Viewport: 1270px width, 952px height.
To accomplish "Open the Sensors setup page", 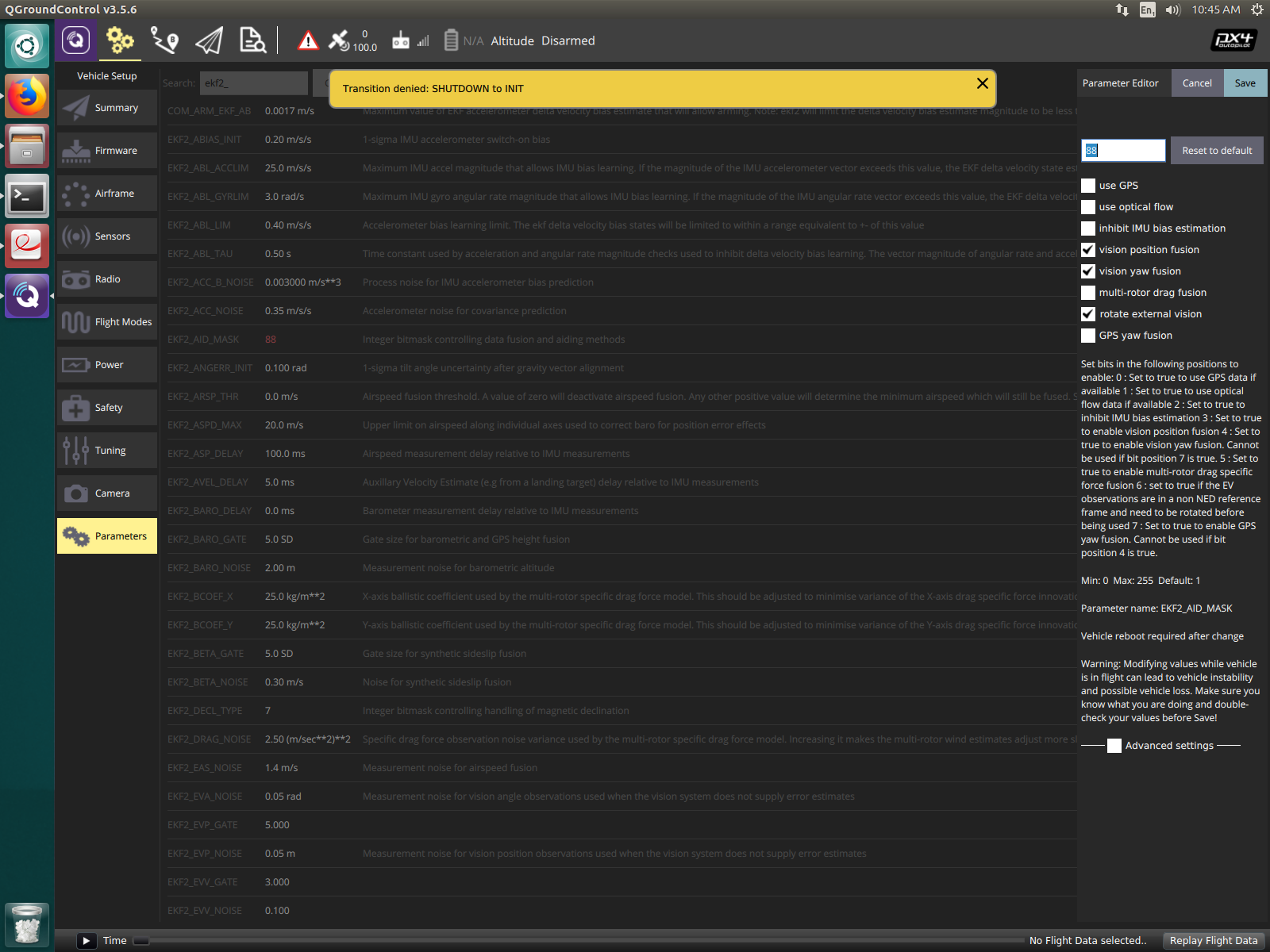I will 106,236.
